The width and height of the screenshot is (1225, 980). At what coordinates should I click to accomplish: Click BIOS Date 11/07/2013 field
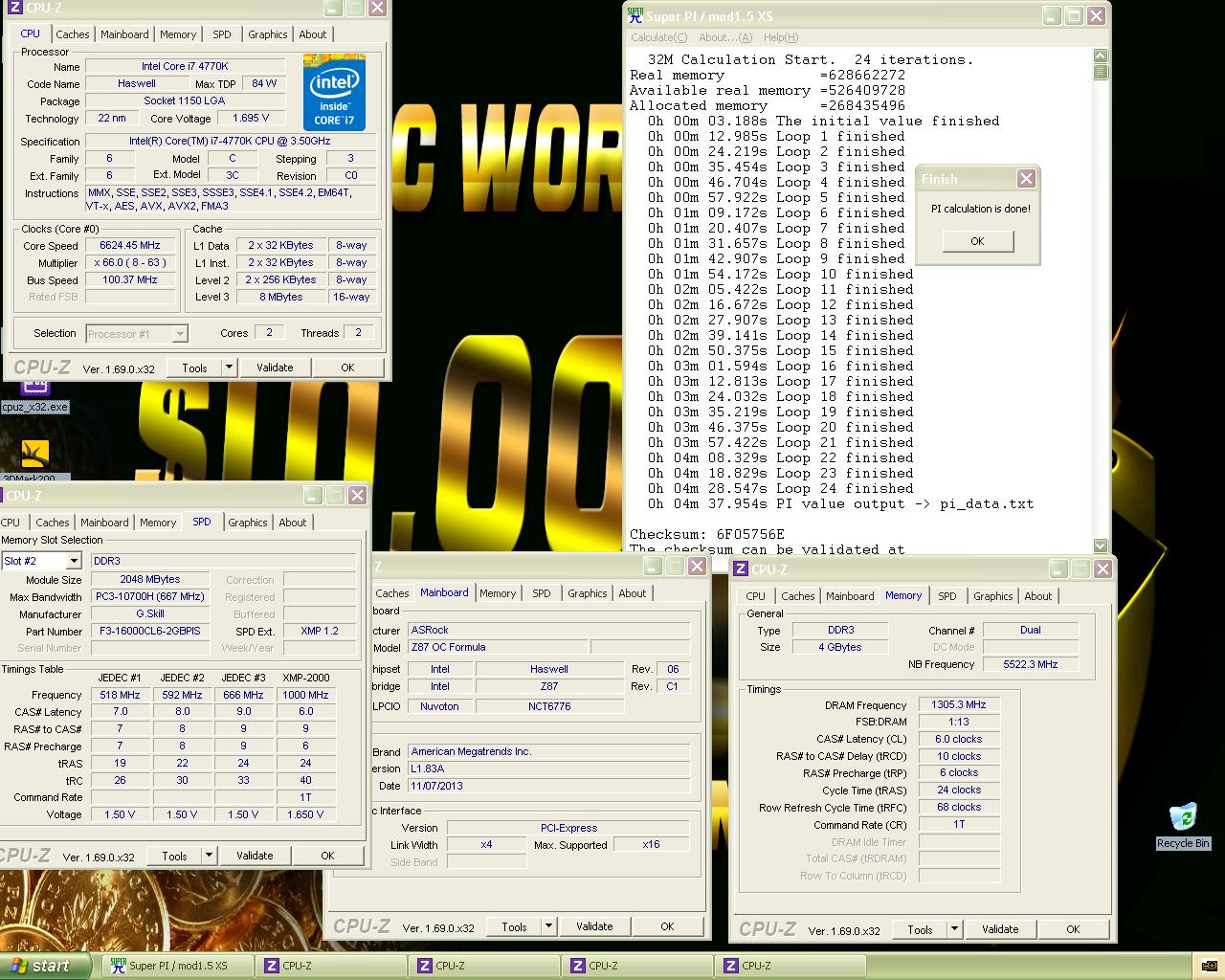[x=548, y=786]
